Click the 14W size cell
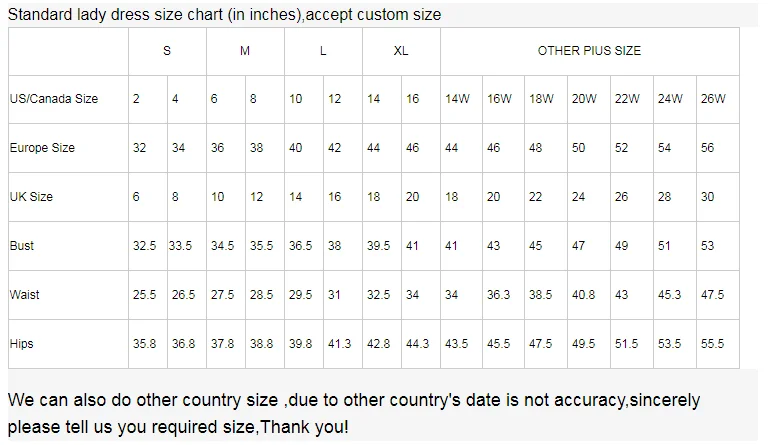The image size is (769, 445). pos(461,99)
